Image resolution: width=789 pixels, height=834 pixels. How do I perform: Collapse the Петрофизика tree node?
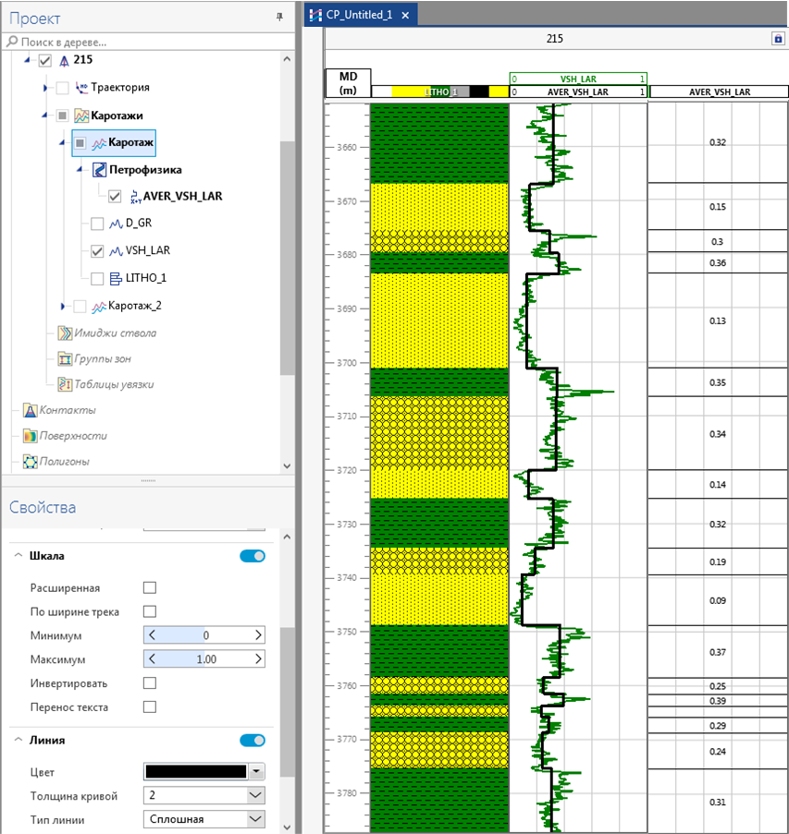79,169
